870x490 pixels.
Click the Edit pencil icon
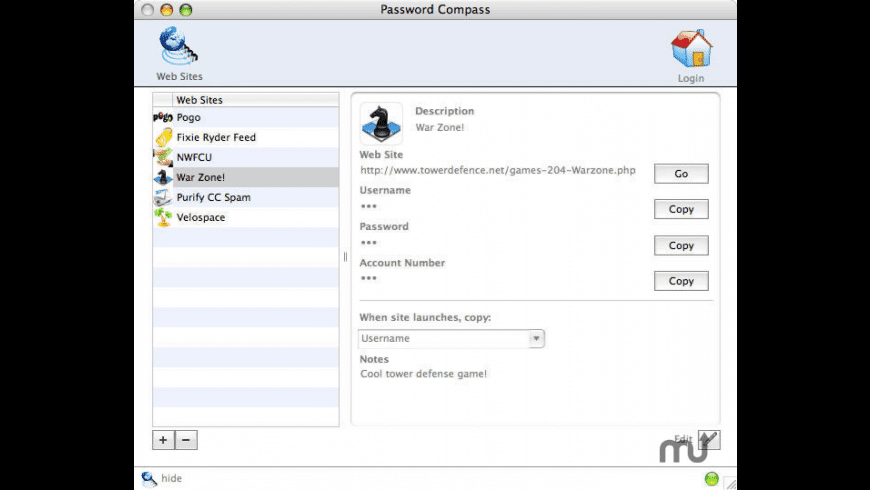pyautogui.click(x=709, y=440)
